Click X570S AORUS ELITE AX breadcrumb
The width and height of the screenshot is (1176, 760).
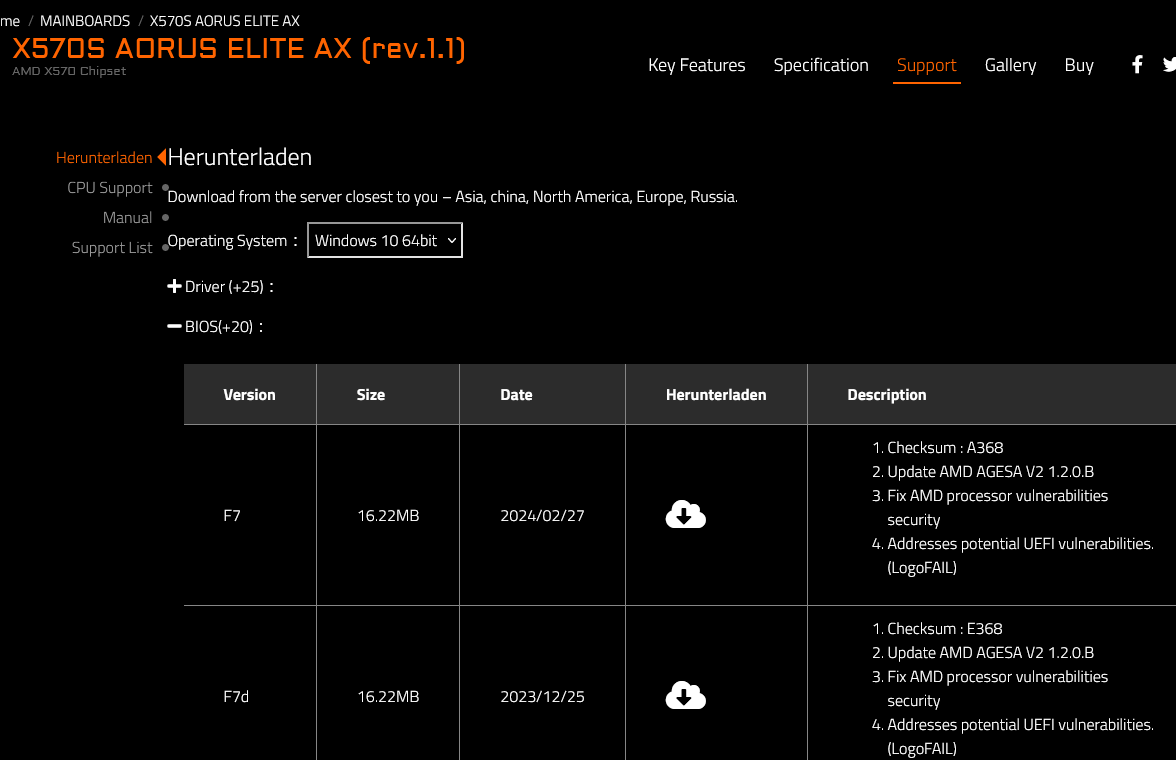224,21
